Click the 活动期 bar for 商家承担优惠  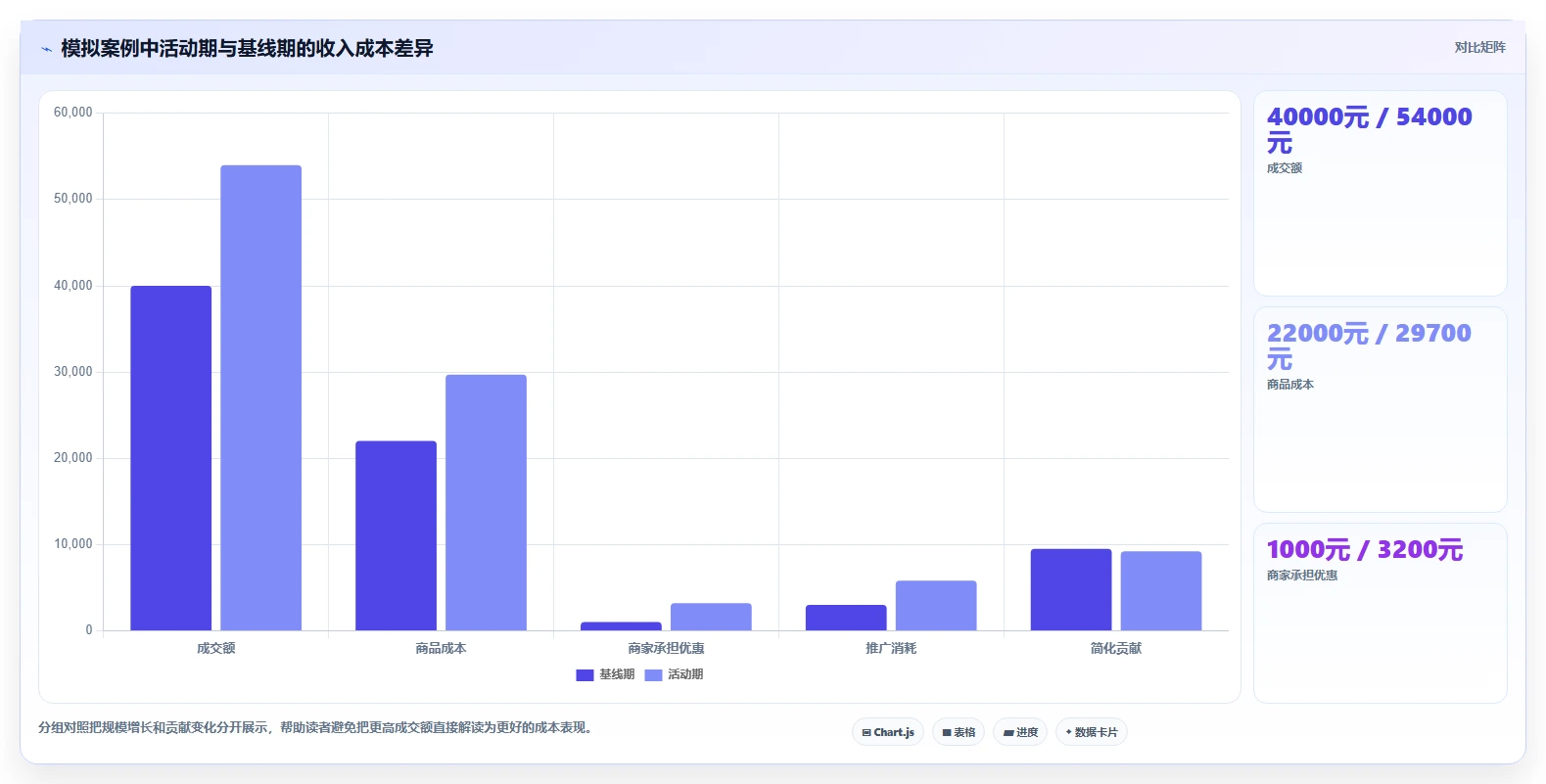tap(711, 617)
